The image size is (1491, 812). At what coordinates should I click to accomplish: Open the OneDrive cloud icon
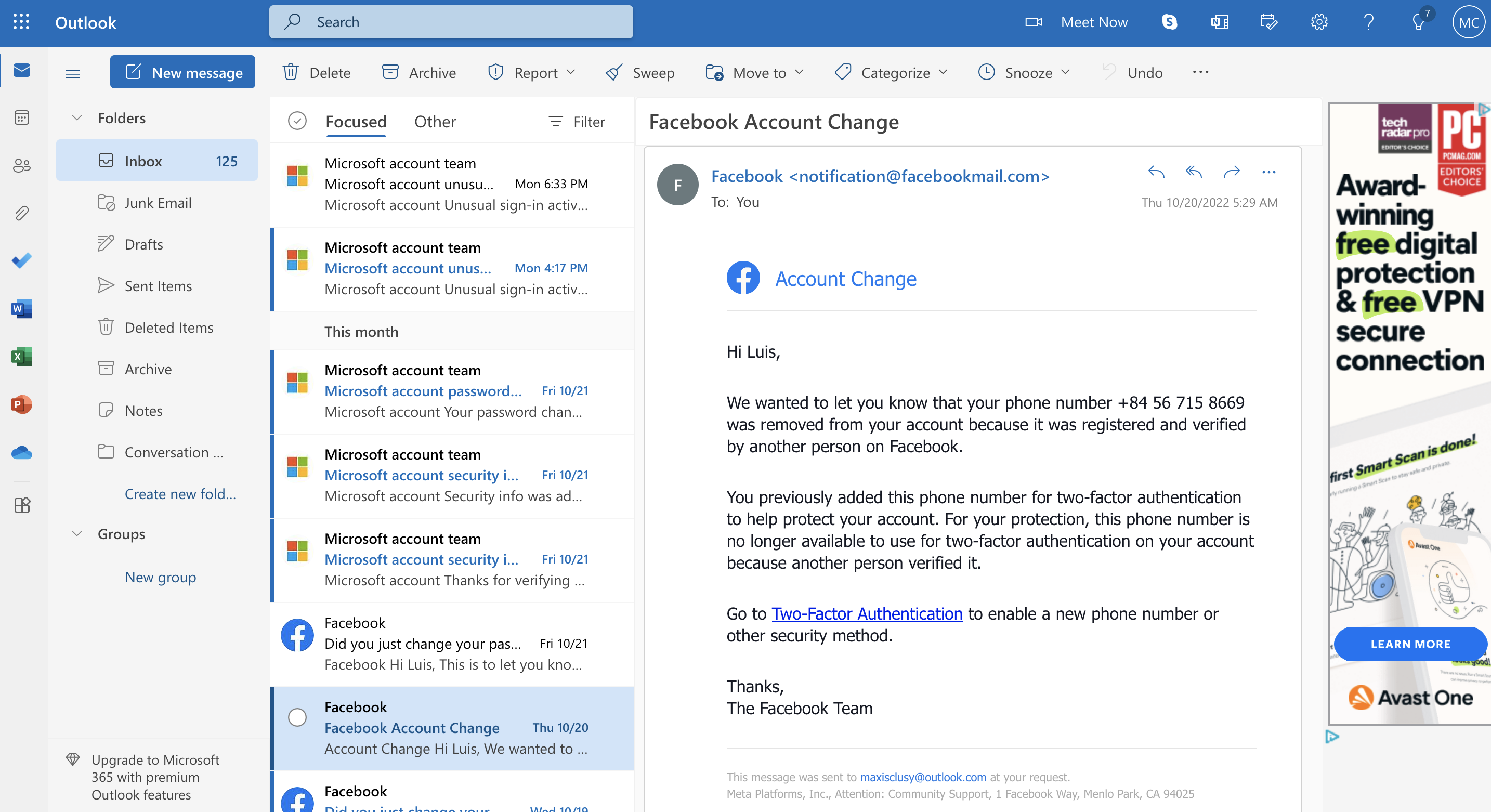22,452
